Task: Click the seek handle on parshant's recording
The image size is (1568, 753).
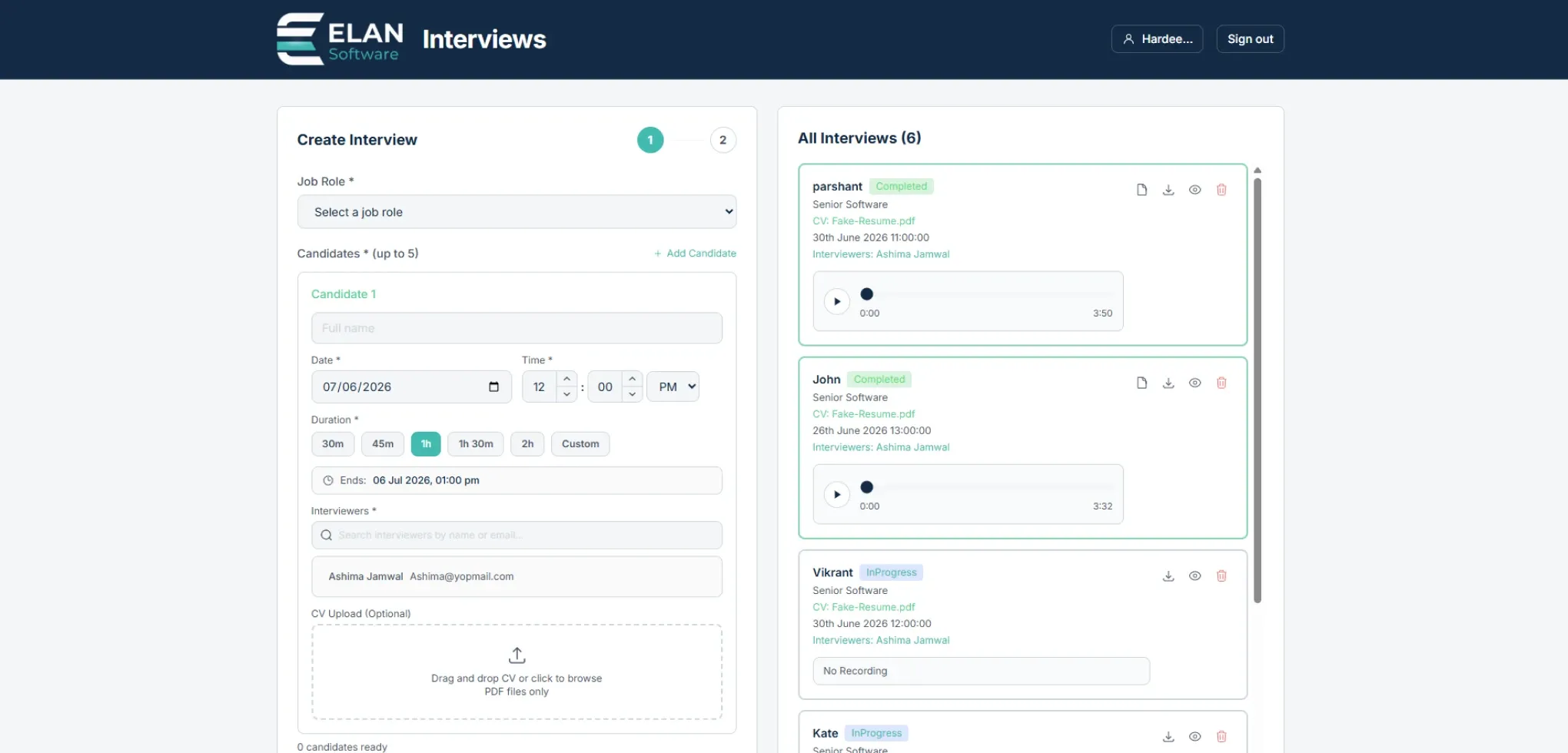Action: pos(866,294)
